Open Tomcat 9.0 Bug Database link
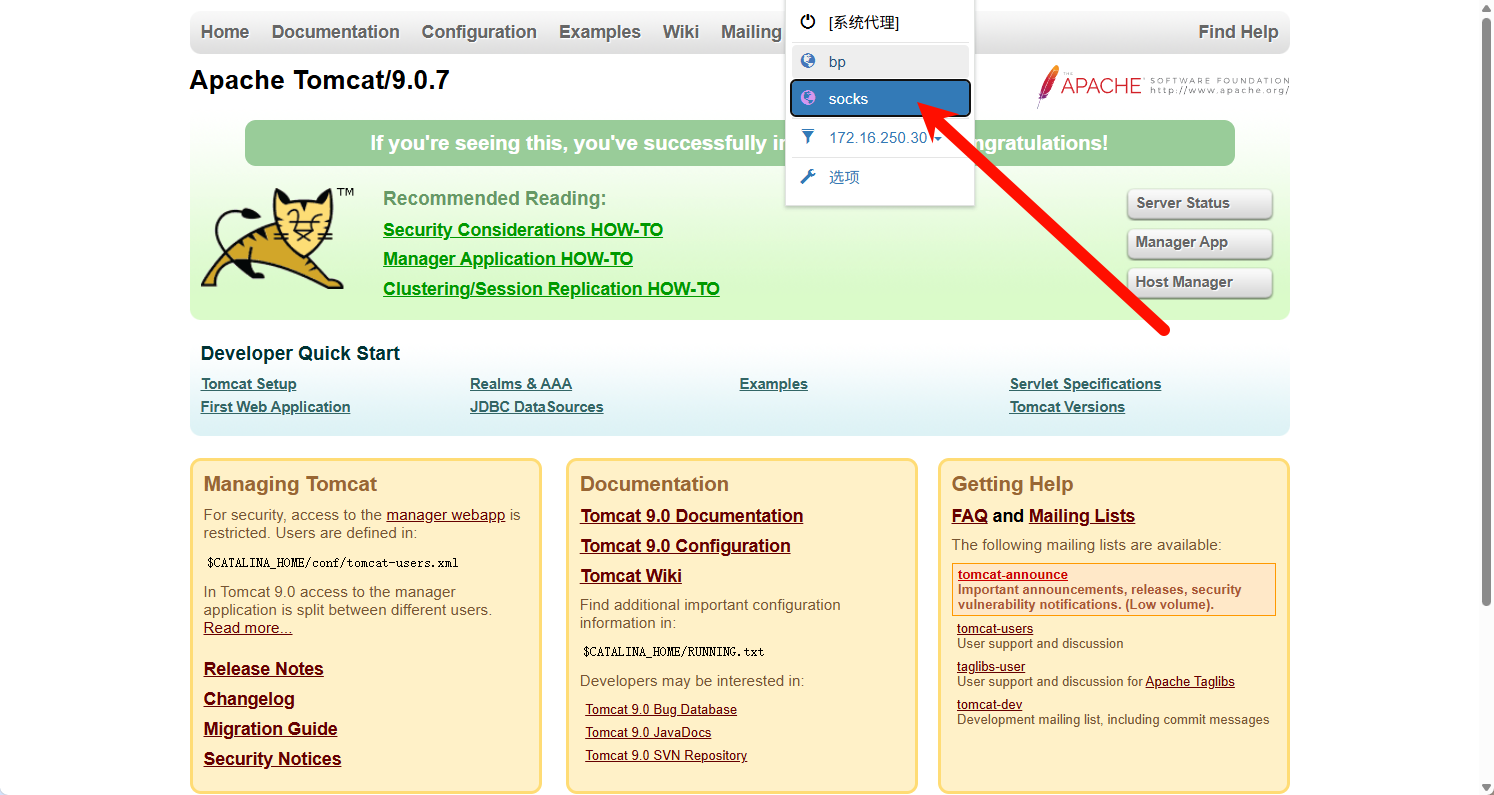The image size is (1494, 795). (x=661, y=710)
